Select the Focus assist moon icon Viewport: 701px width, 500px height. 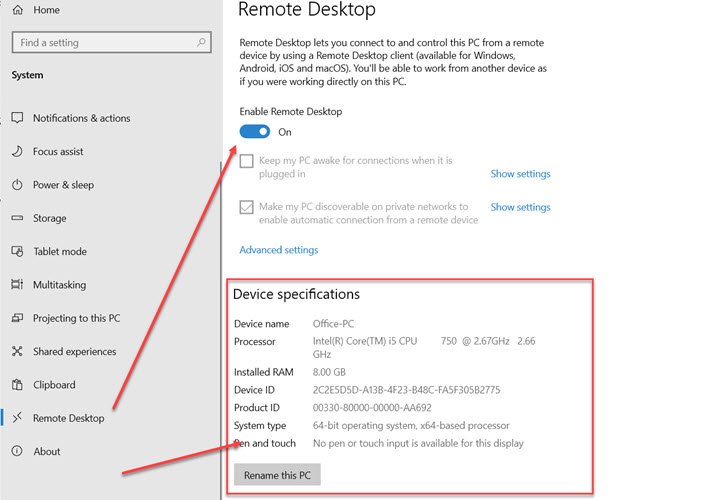click(17, 152)
